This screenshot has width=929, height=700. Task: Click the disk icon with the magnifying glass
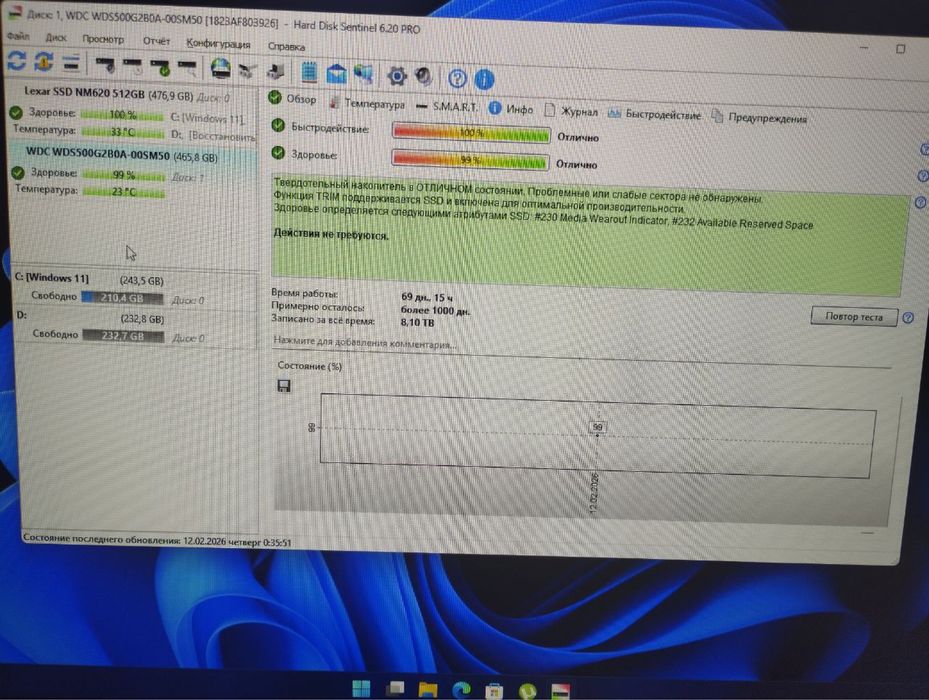188,69
